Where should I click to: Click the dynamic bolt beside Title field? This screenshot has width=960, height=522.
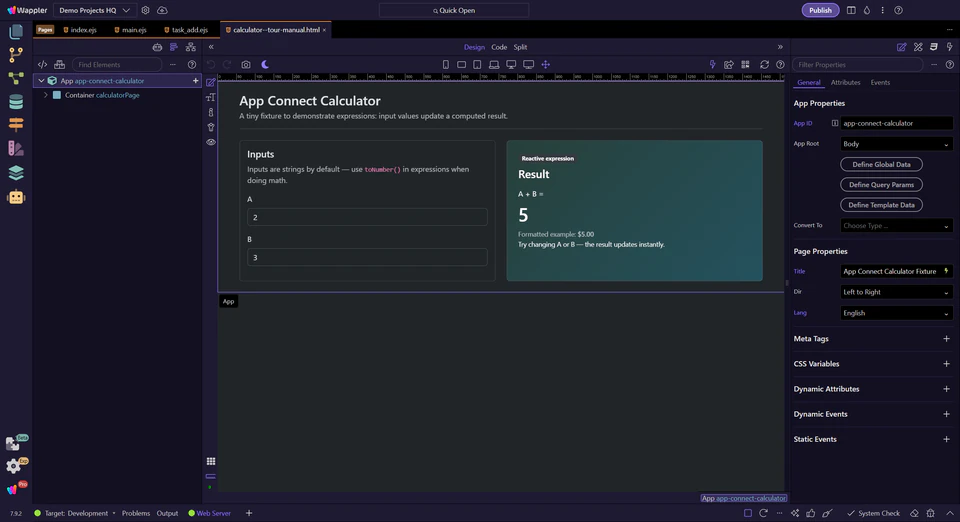(x=946, y=271)
